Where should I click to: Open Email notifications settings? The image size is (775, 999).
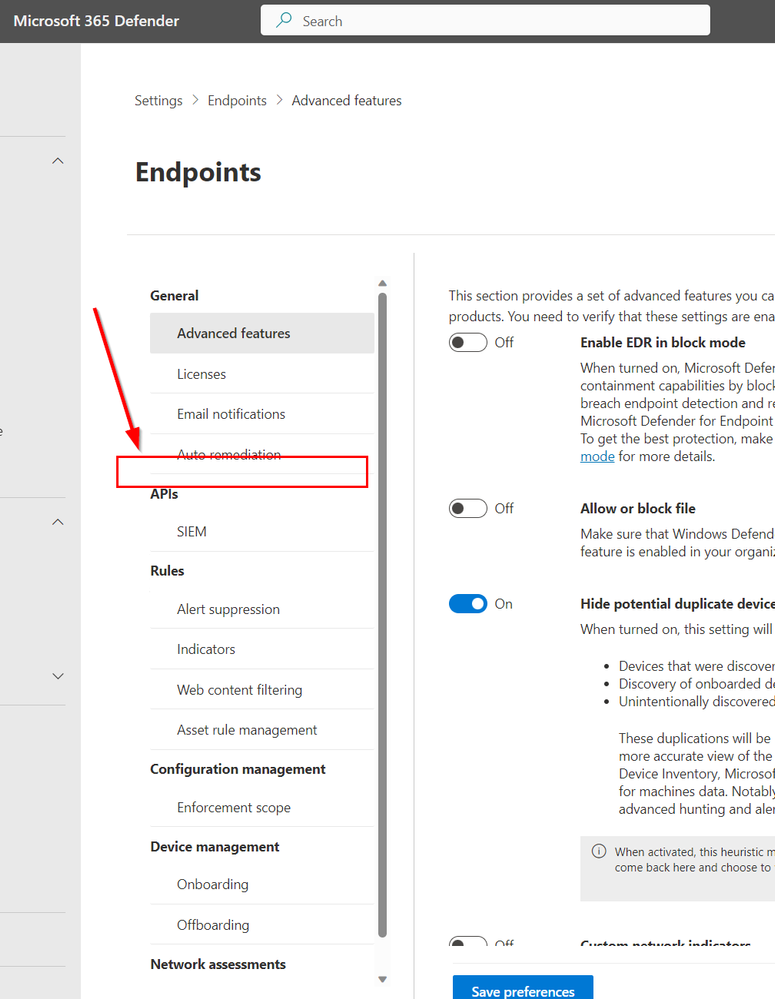pos(262,414)
